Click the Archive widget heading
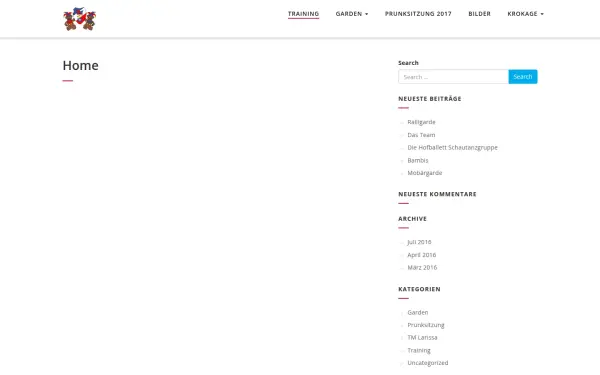The height and width of the screenshot is (375, 600). click(x=412, y=219)
